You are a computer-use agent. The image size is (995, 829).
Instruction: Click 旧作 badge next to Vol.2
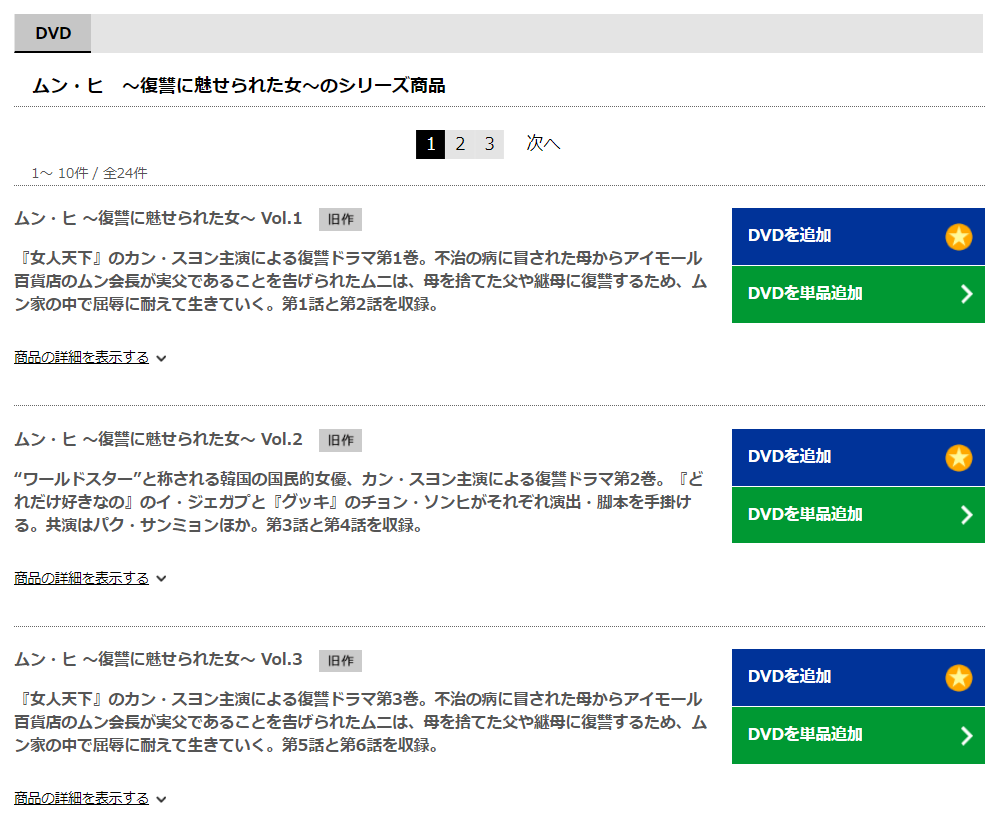[340, 441]
